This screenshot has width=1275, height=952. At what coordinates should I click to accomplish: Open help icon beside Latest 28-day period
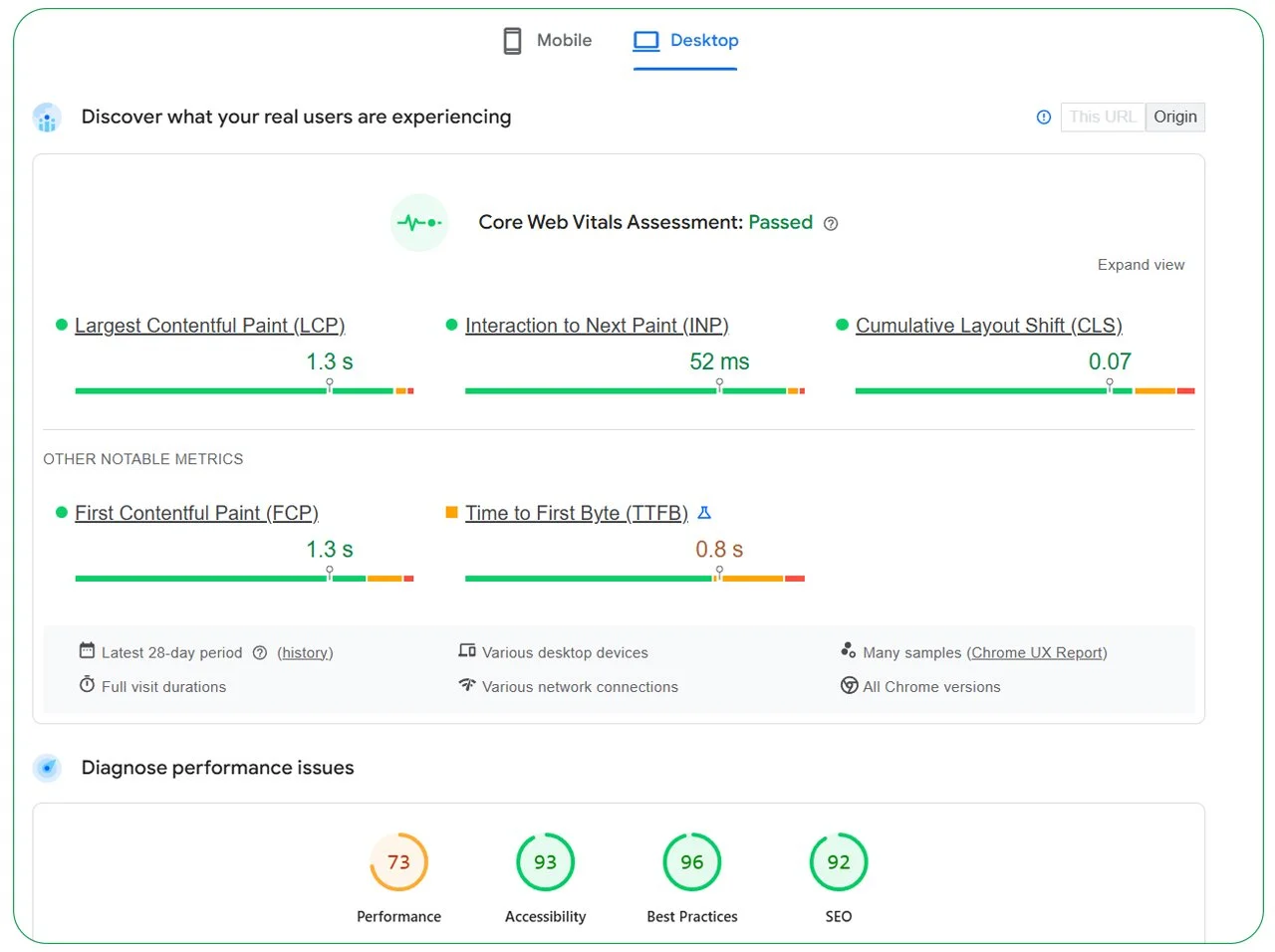(260, 653)
